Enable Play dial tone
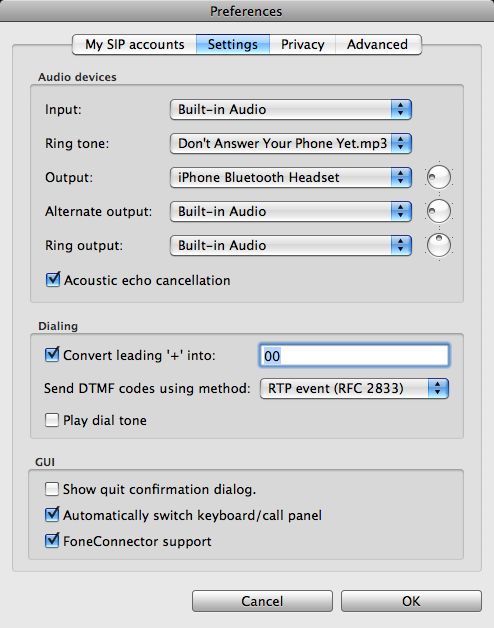This screenshot has width=494, height=628. (52, 420)
